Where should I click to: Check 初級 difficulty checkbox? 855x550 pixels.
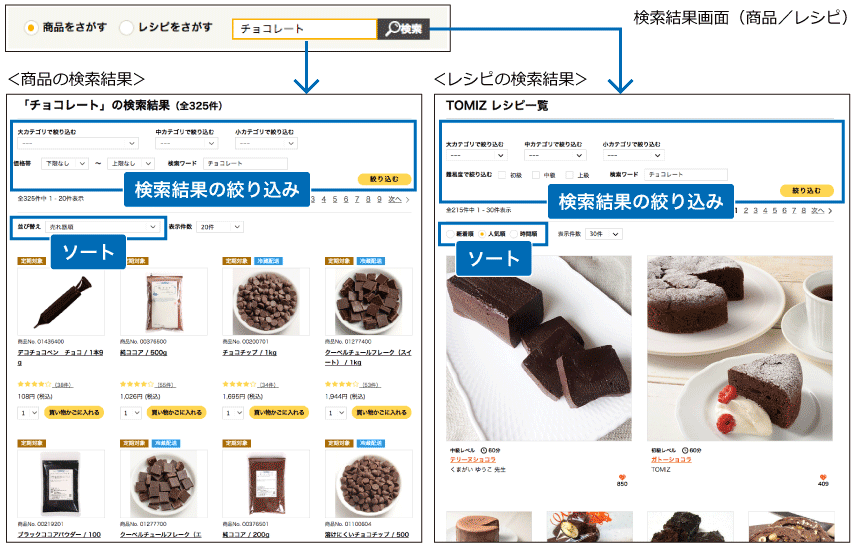click(502, 175)
